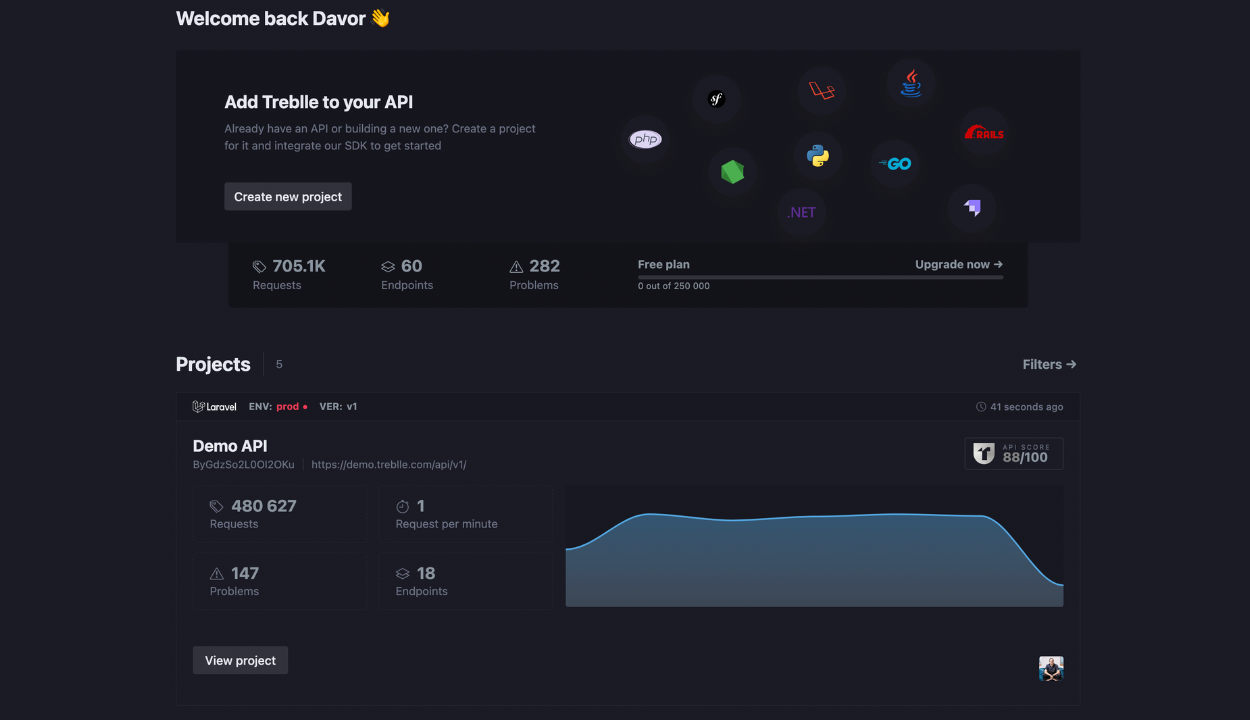Click the clock icon beside 41 seconds ago
1250x720 pixels.
[981, 407]
